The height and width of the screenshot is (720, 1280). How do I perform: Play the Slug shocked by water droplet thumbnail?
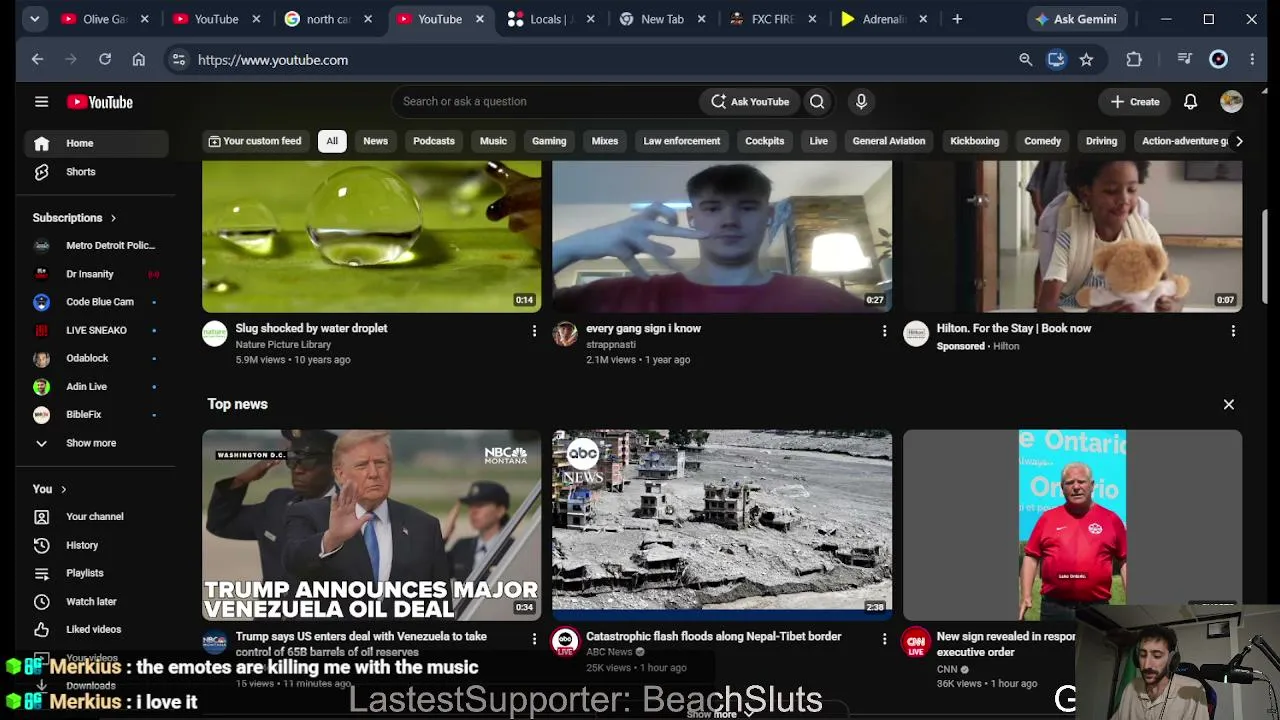(x=372, y=236)
